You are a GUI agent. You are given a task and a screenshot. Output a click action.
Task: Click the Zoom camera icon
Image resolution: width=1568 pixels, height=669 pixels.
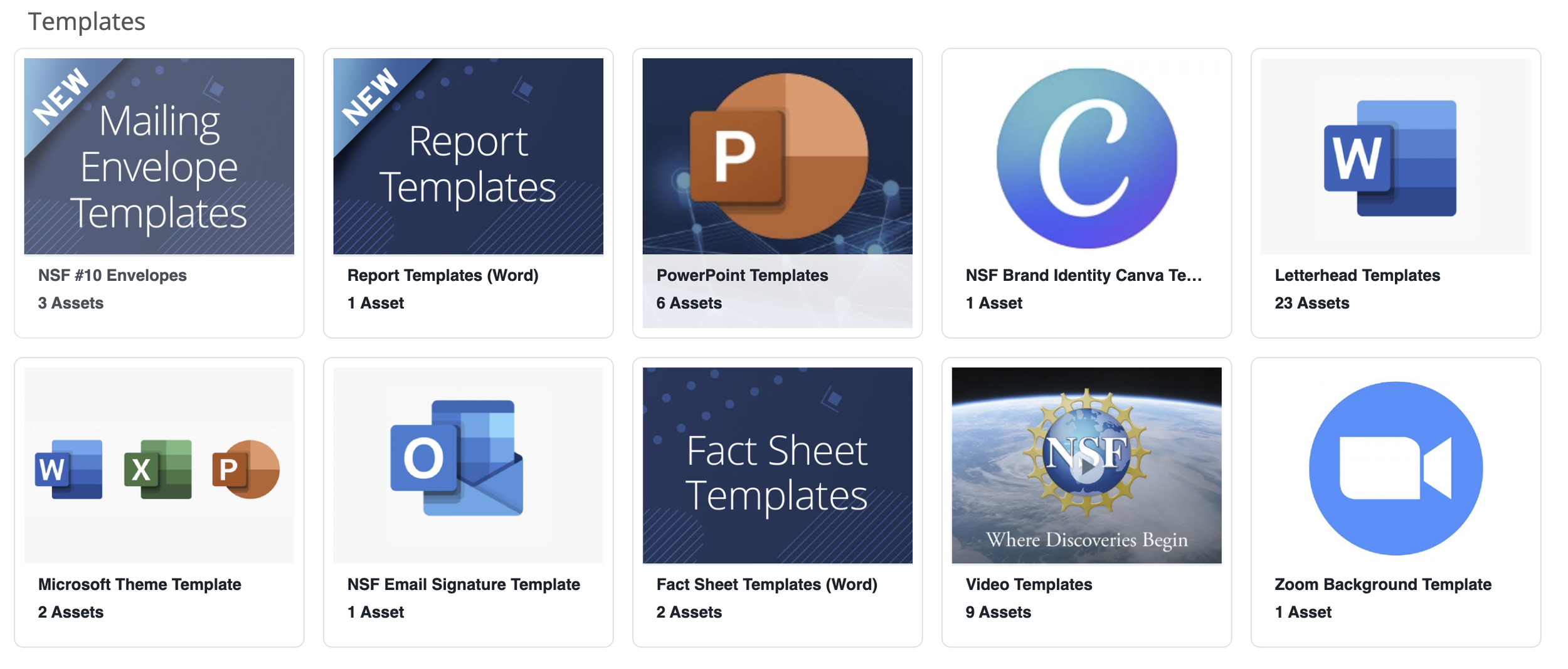pos(1396,468)
